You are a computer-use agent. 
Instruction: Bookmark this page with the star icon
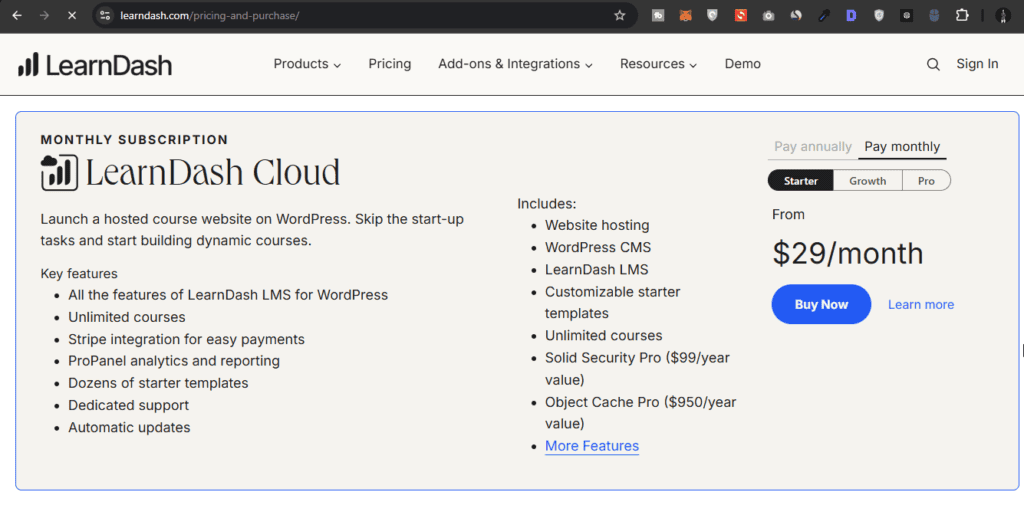coord(620,15)
